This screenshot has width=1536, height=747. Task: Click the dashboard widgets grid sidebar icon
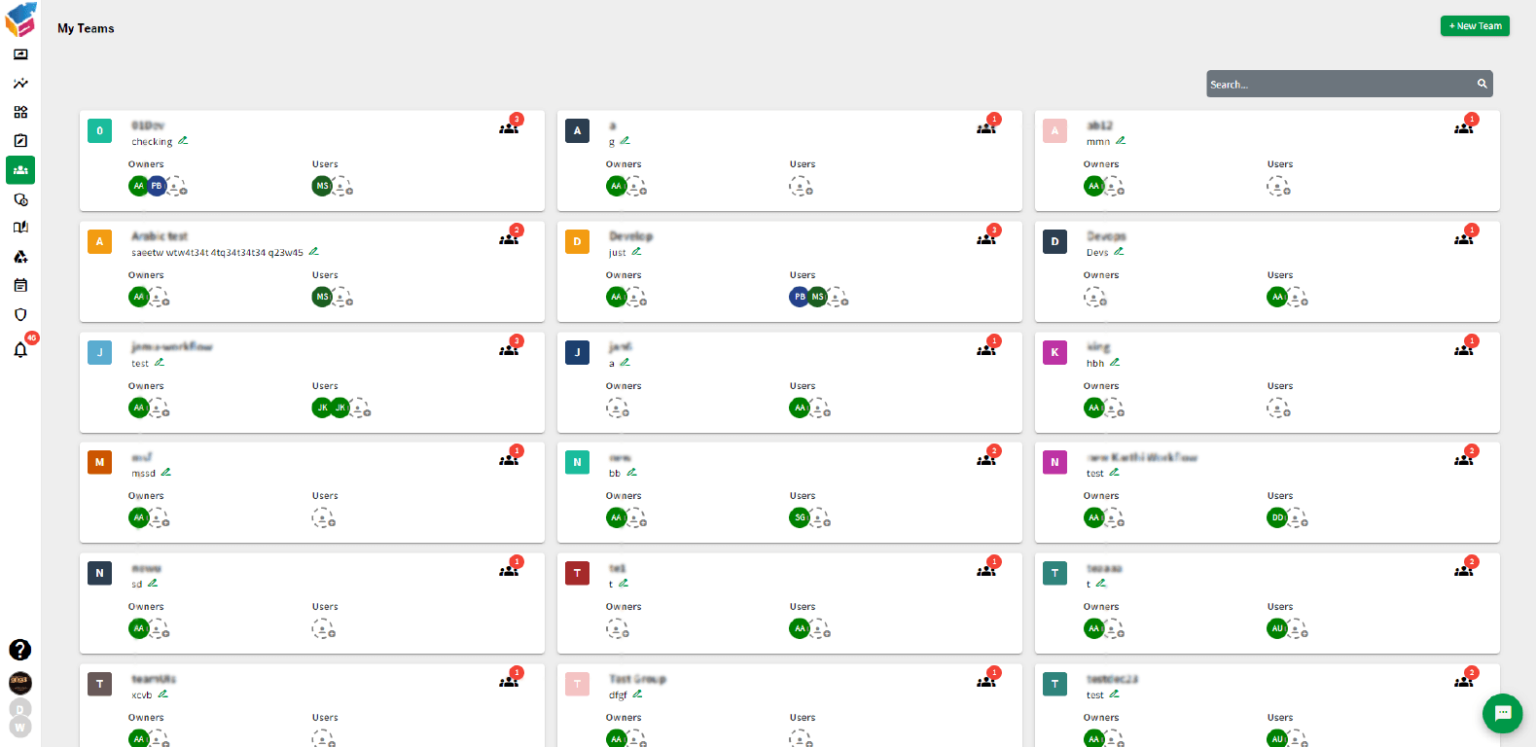click(x=20, y=112)
